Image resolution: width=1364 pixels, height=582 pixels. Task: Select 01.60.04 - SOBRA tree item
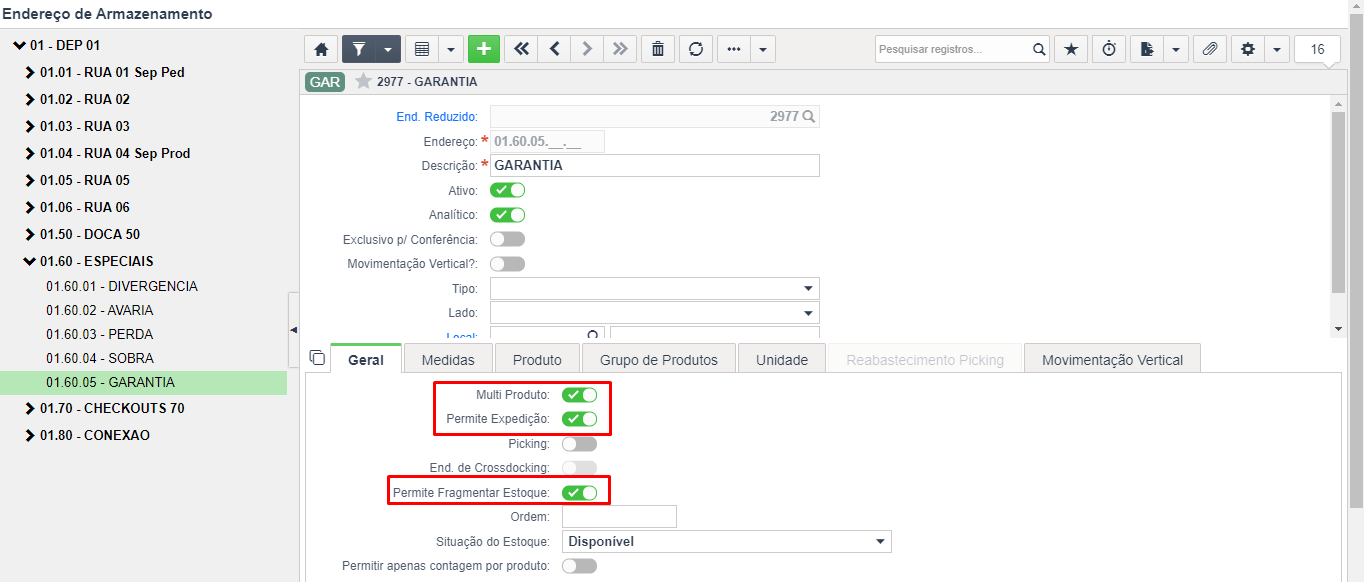click(100, 358)
